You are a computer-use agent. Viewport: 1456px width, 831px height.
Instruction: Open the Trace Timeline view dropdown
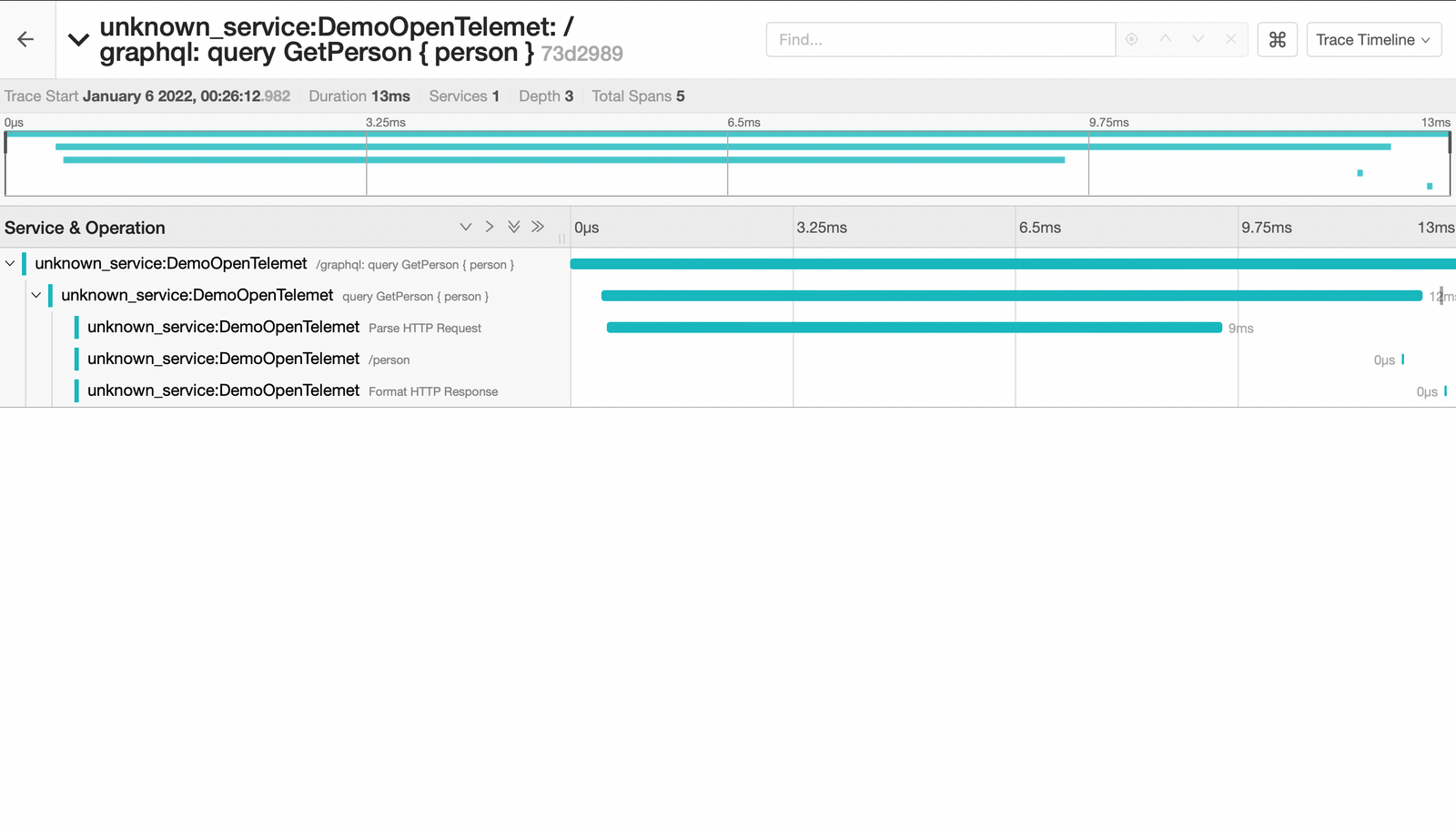coord(1373,39)
